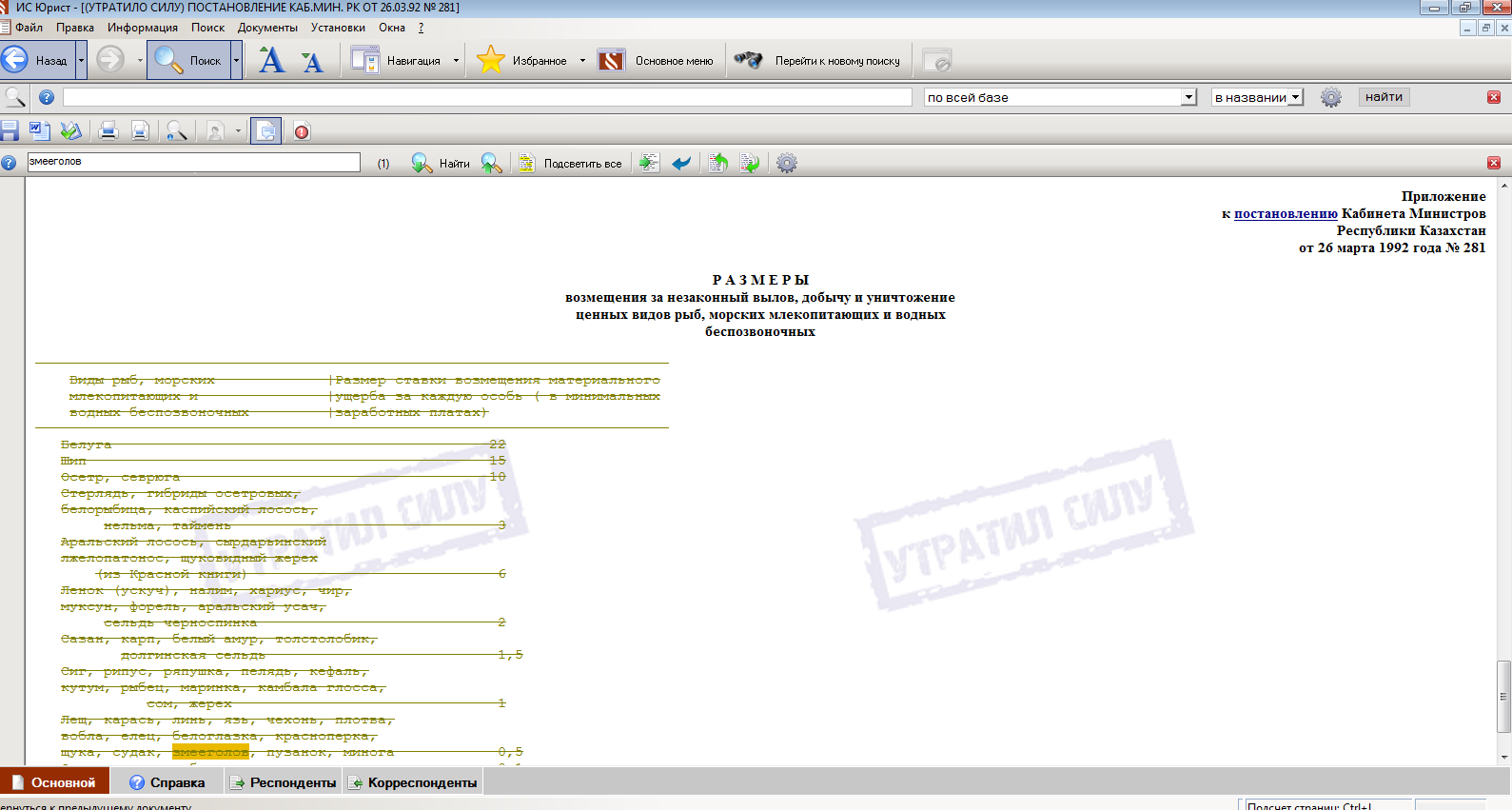Expand the Поиск dropdown arrow

236,60
